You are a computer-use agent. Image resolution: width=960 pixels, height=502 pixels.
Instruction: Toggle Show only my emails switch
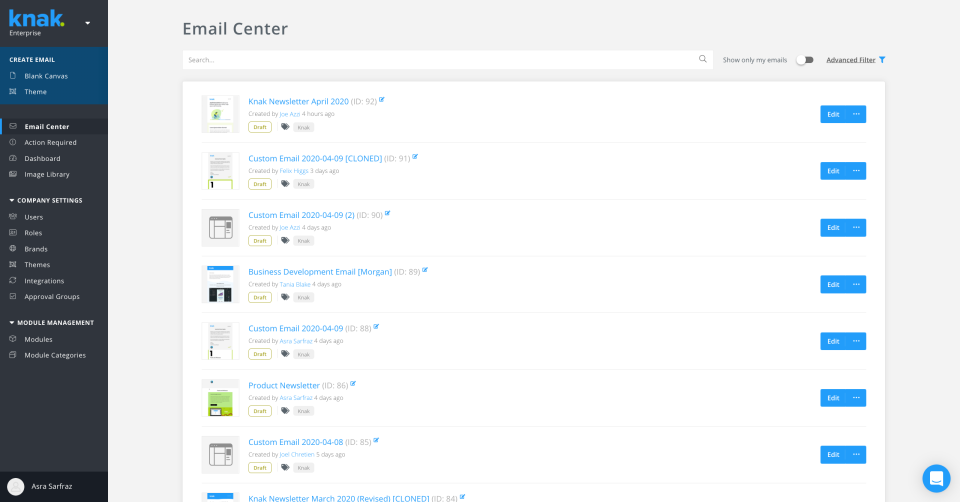[x=804, y=60]
